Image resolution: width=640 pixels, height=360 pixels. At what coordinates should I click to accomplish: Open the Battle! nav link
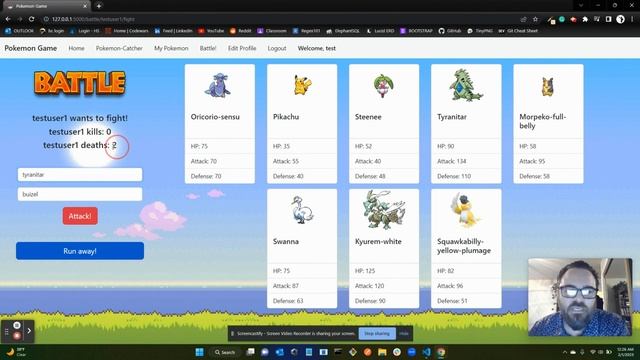coord(208,48)
